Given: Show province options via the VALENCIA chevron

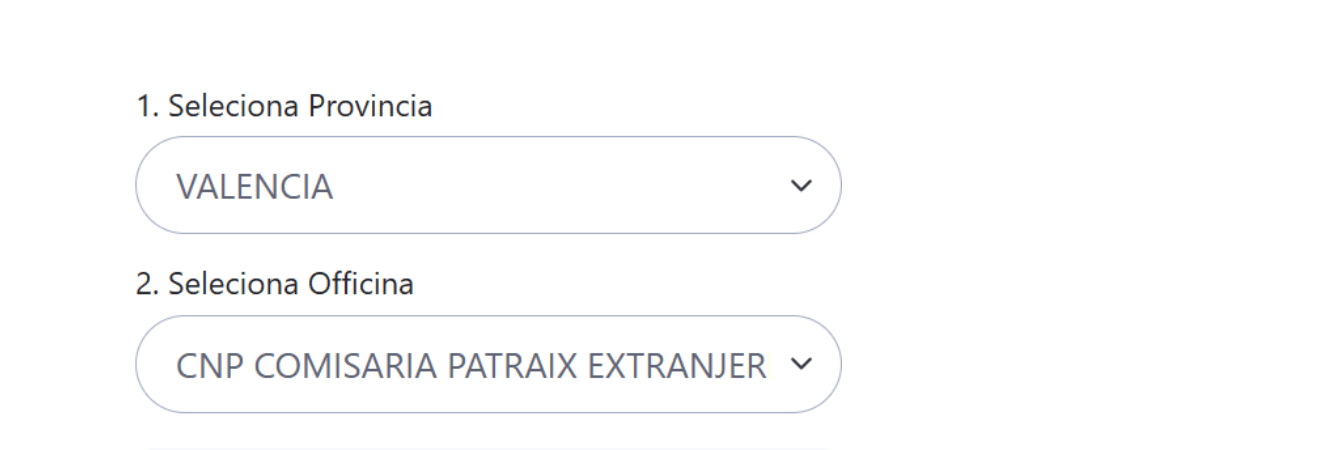Looking at the screenshot, I should click(801, 186).
